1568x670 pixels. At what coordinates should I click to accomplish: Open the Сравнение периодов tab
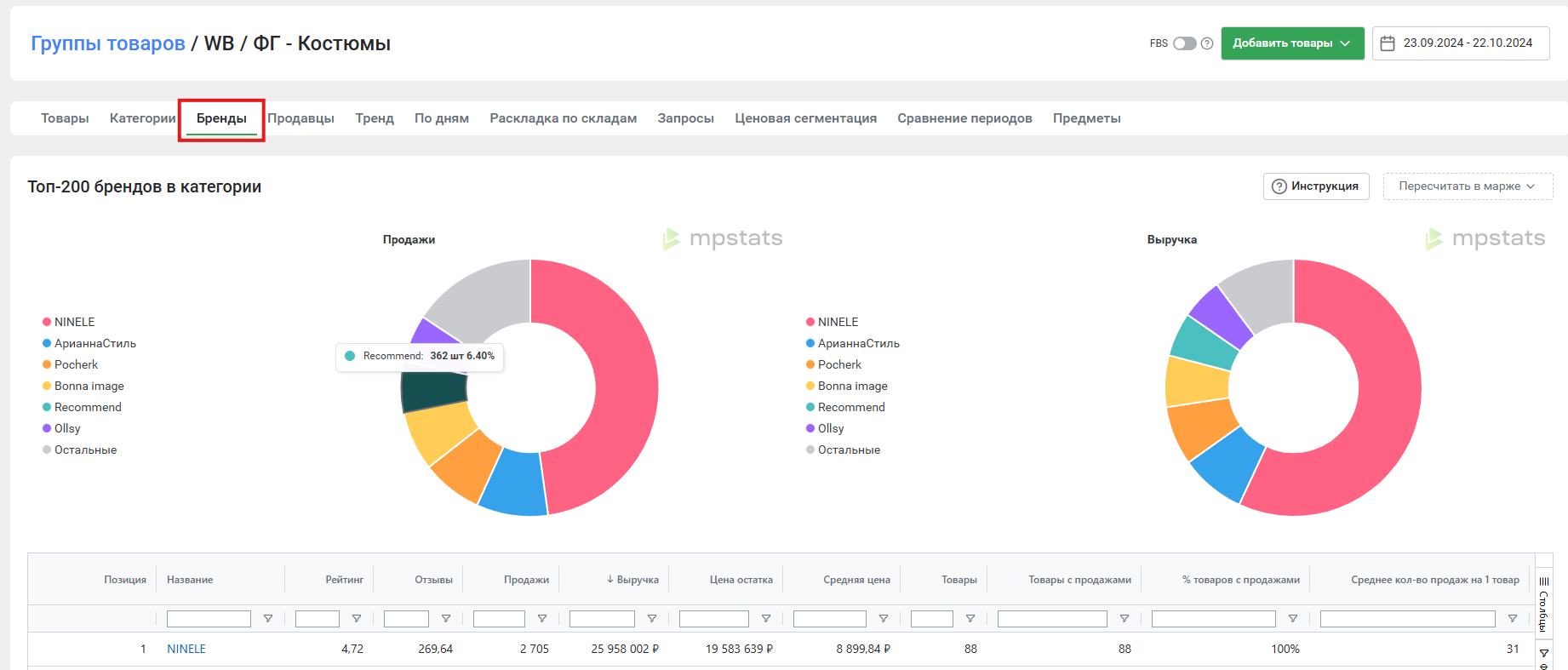click(x=964, y=118)
